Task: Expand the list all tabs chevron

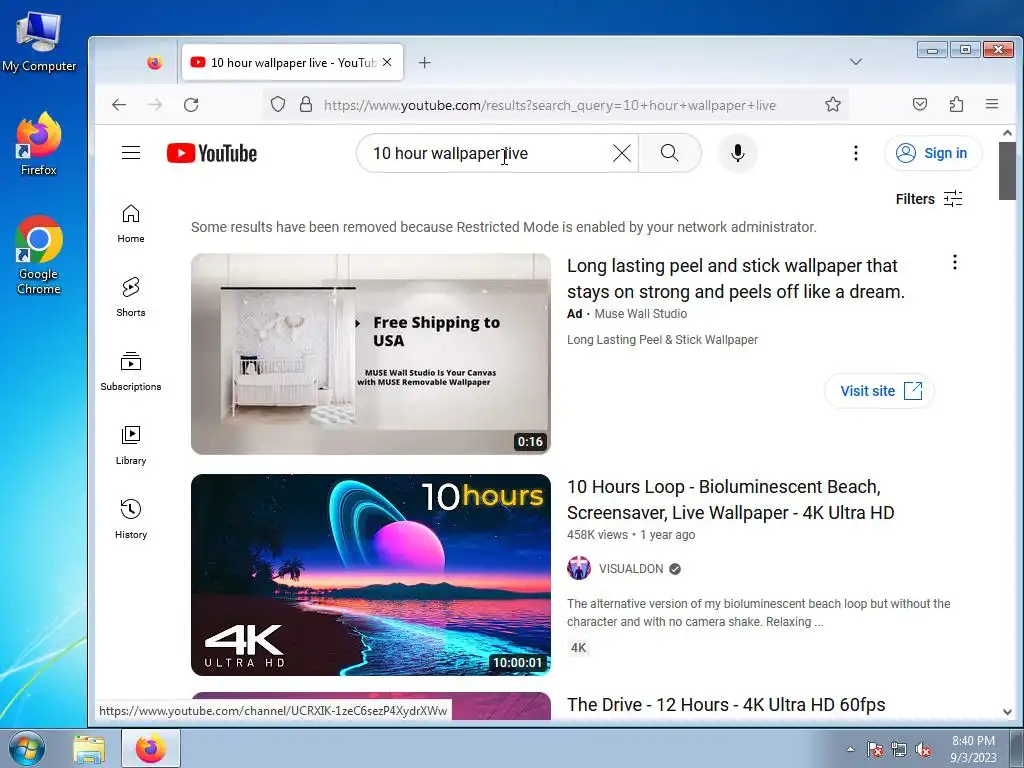Action: tap(856, 62)
